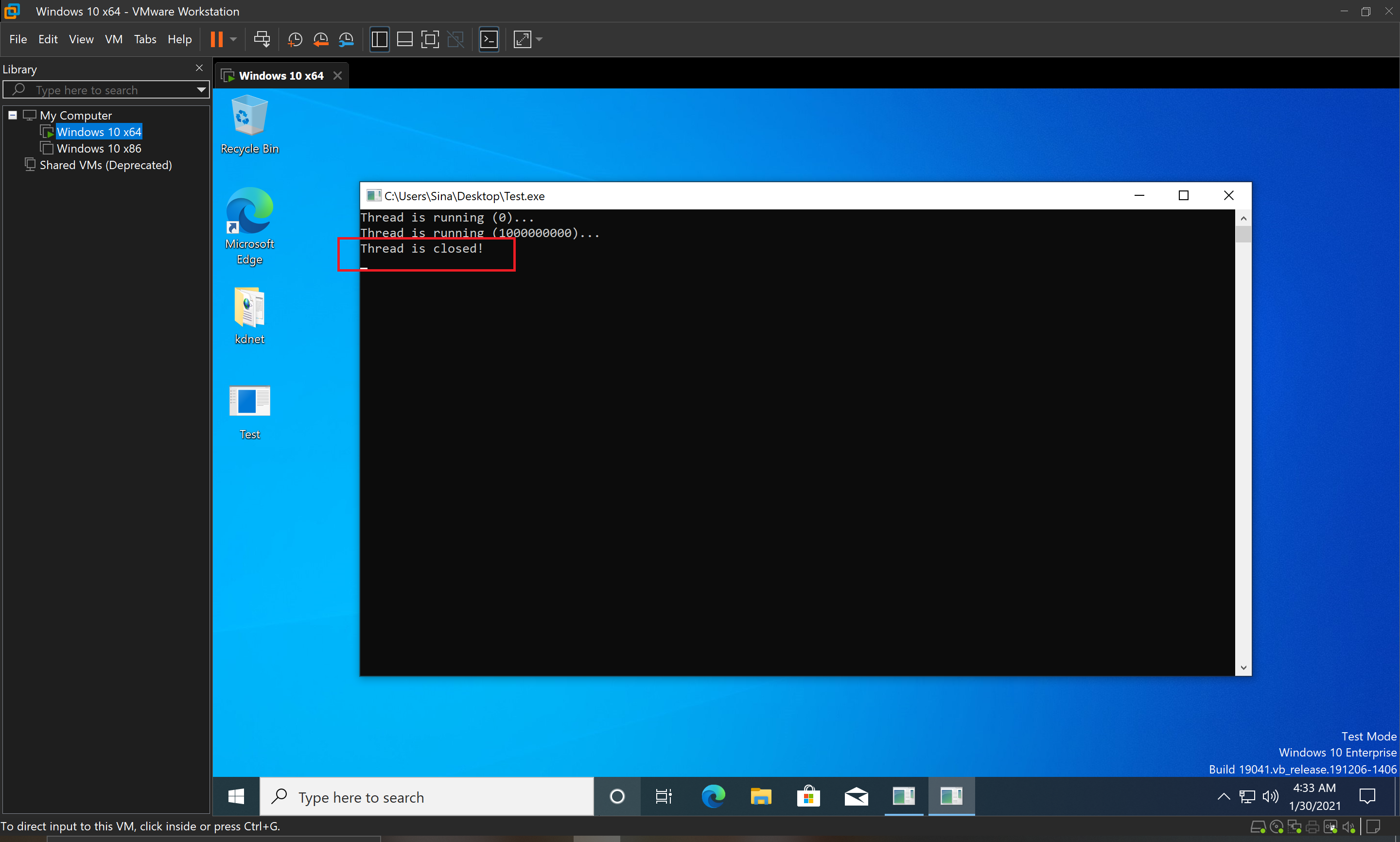Toggle the thumbnail bar view
This screenshot has height=842, width=1400.
404,39
